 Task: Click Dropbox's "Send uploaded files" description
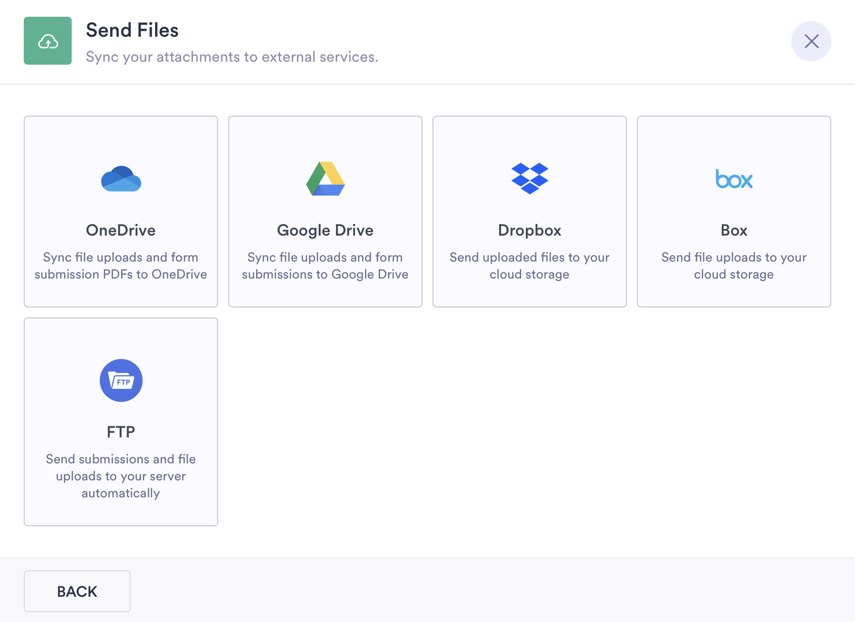pos(529,266)
